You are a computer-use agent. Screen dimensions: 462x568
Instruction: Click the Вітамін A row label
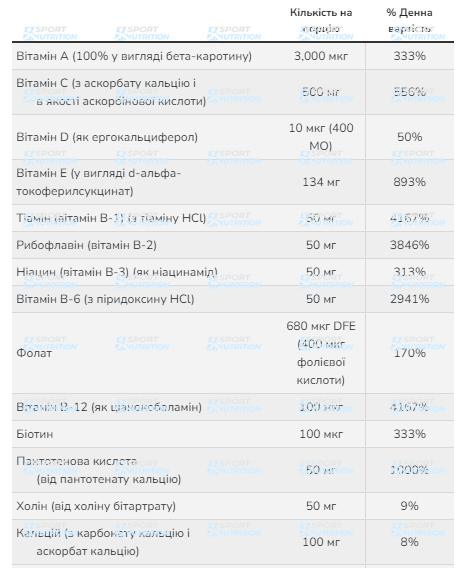pyautogui.click(x=134, y=56)
